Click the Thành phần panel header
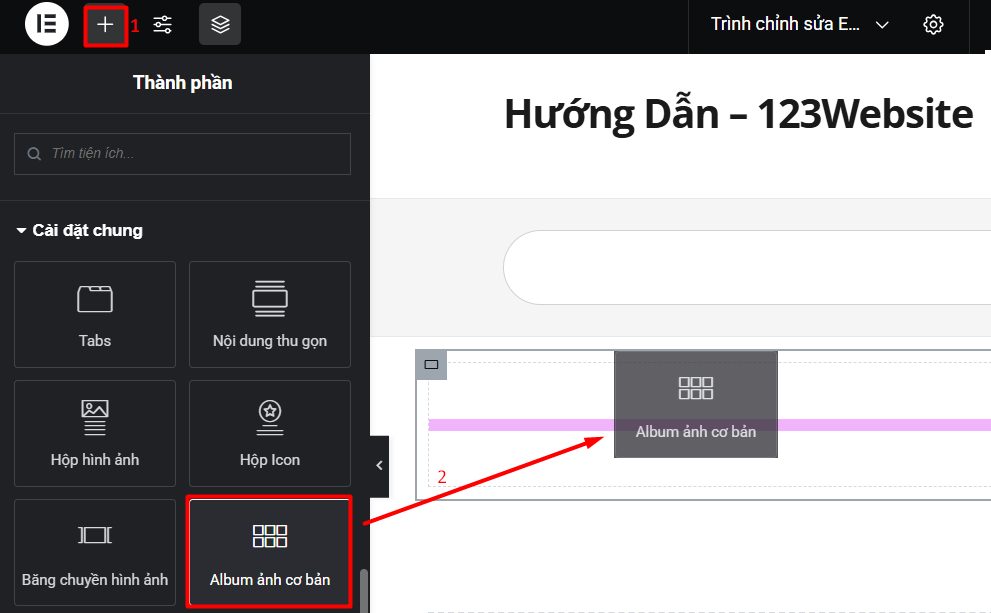 [x=183, y=83]
